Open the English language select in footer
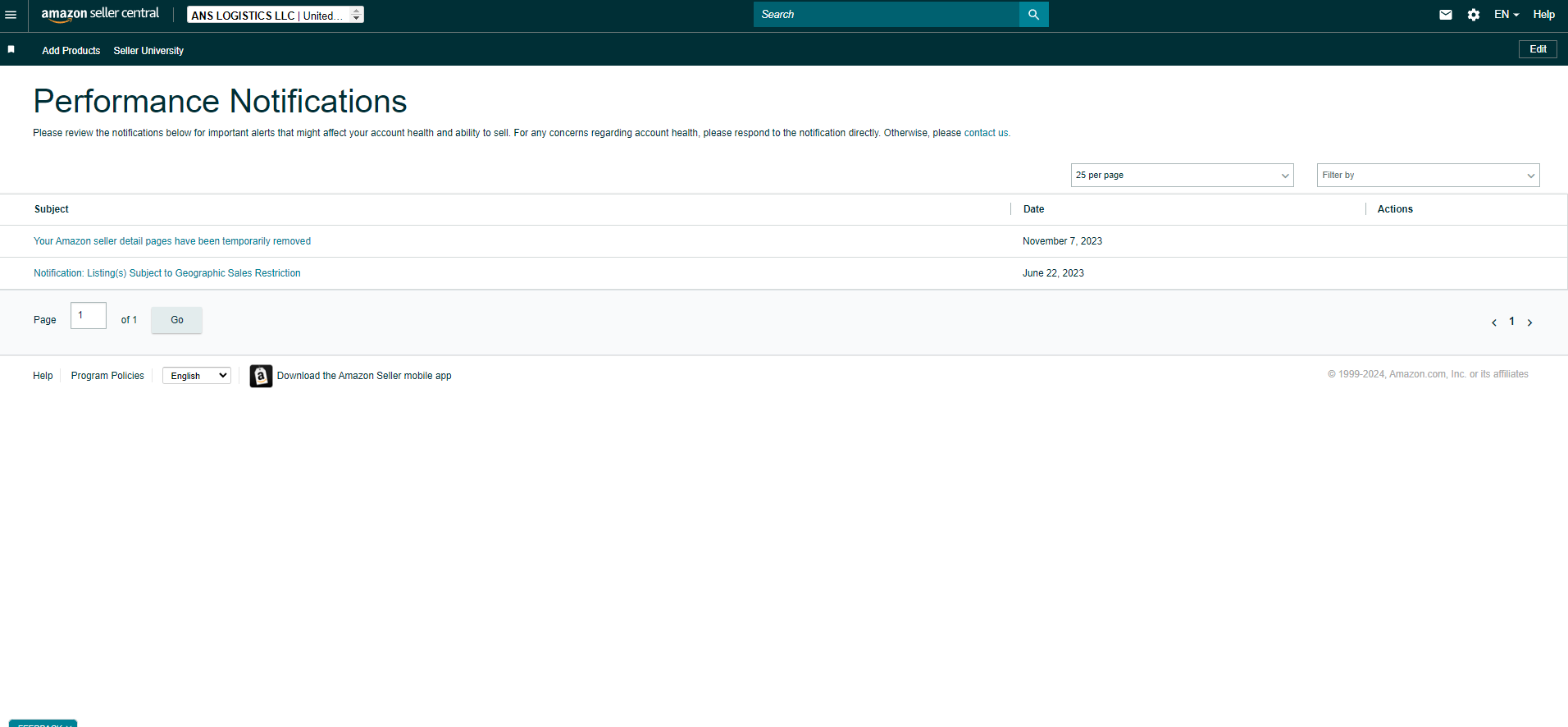Screen dimensions: 1568x727 click(197, 376)
